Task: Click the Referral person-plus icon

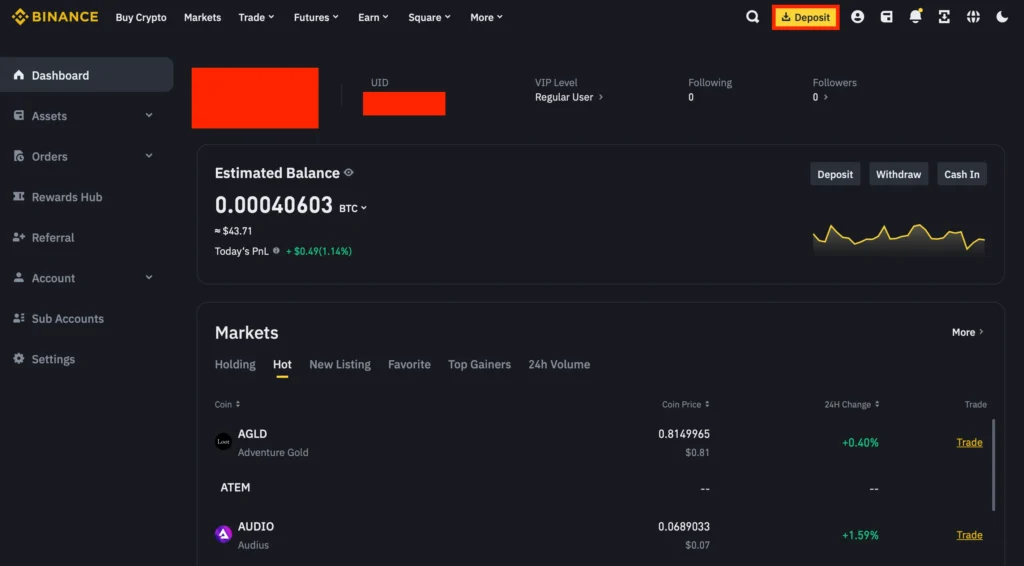Action: [x=18, y=237]
